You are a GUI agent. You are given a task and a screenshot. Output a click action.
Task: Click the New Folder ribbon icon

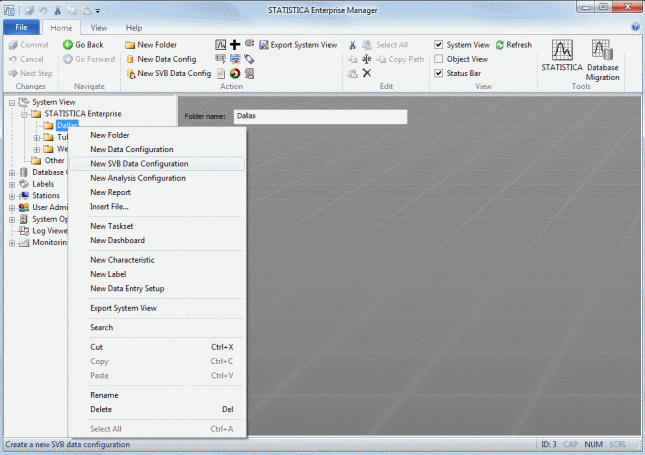coord(130,45)
